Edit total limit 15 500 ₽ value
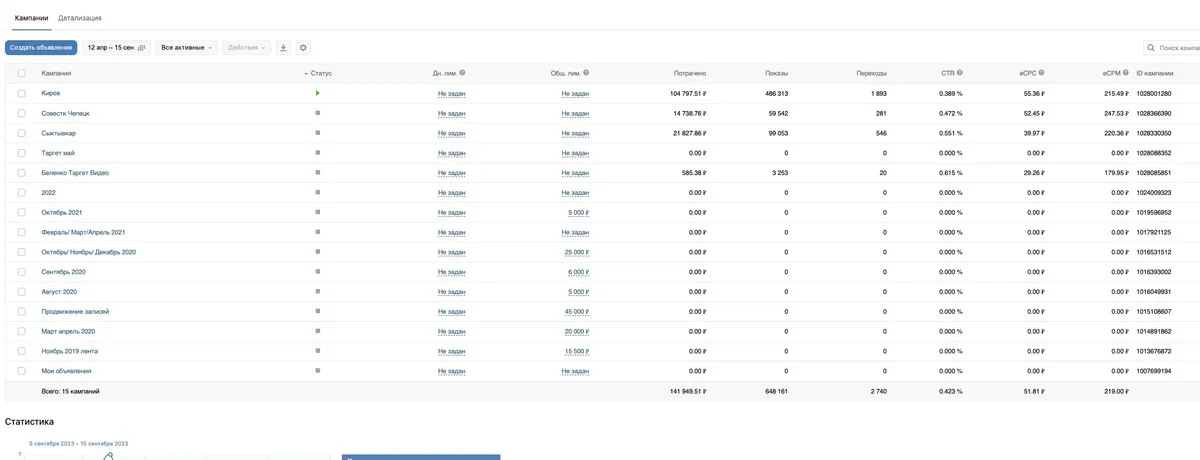Viewport: 1200px width, 460px height. tap(576, 351)
